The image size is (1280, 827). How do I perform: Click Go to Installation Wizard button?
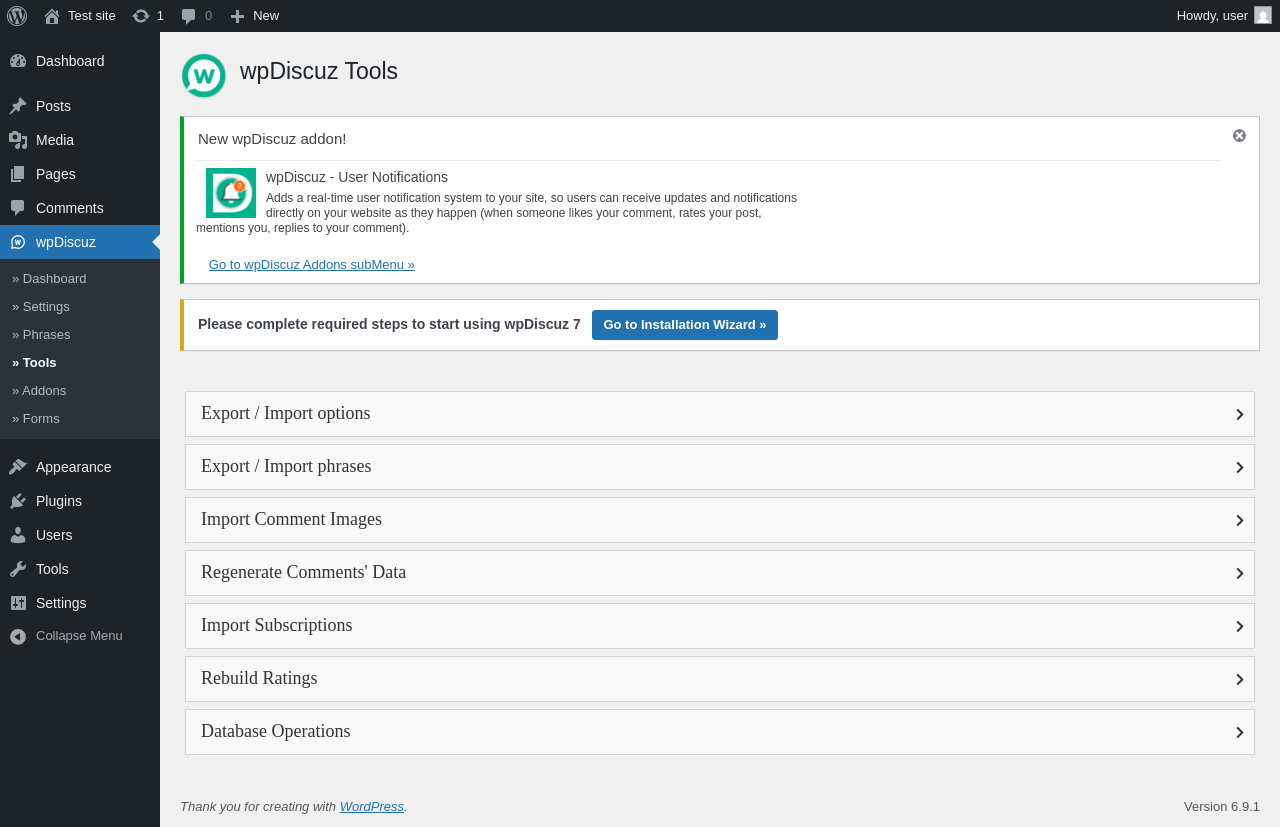tap(685, 325)
